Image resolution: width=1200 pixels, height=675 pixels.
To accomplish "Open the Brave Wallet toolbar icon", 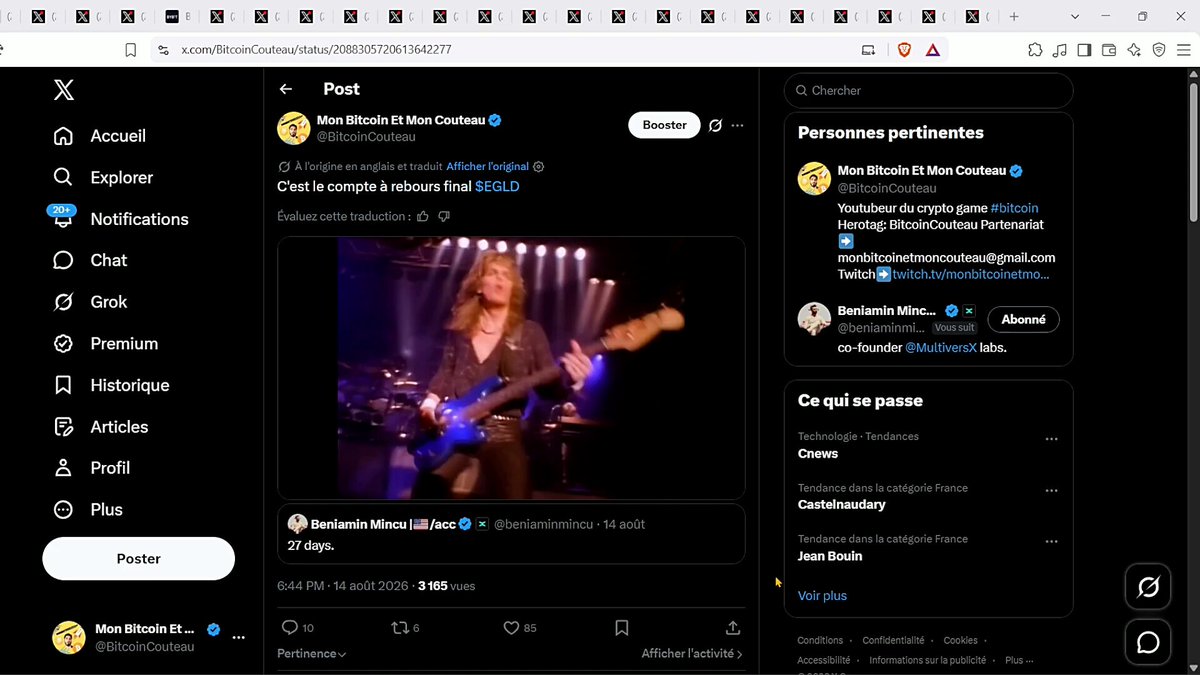I will click(1109, 49).
